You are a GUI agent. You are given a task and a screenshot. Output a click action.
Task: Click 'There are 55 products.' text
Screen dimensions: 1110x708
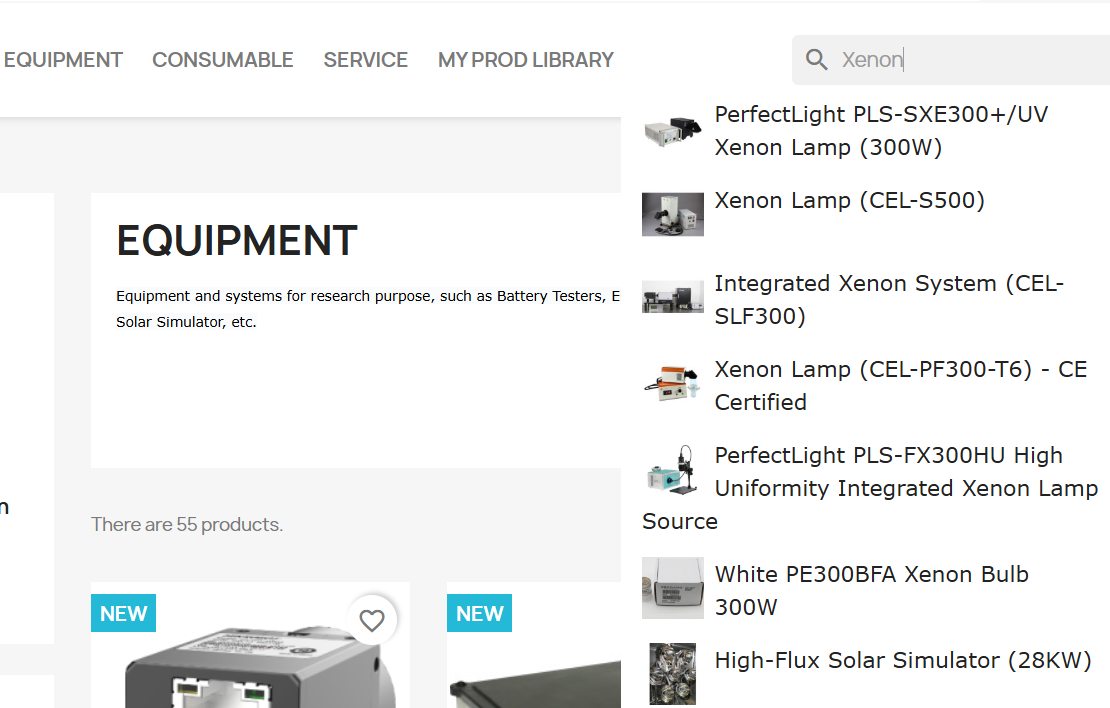187,525
